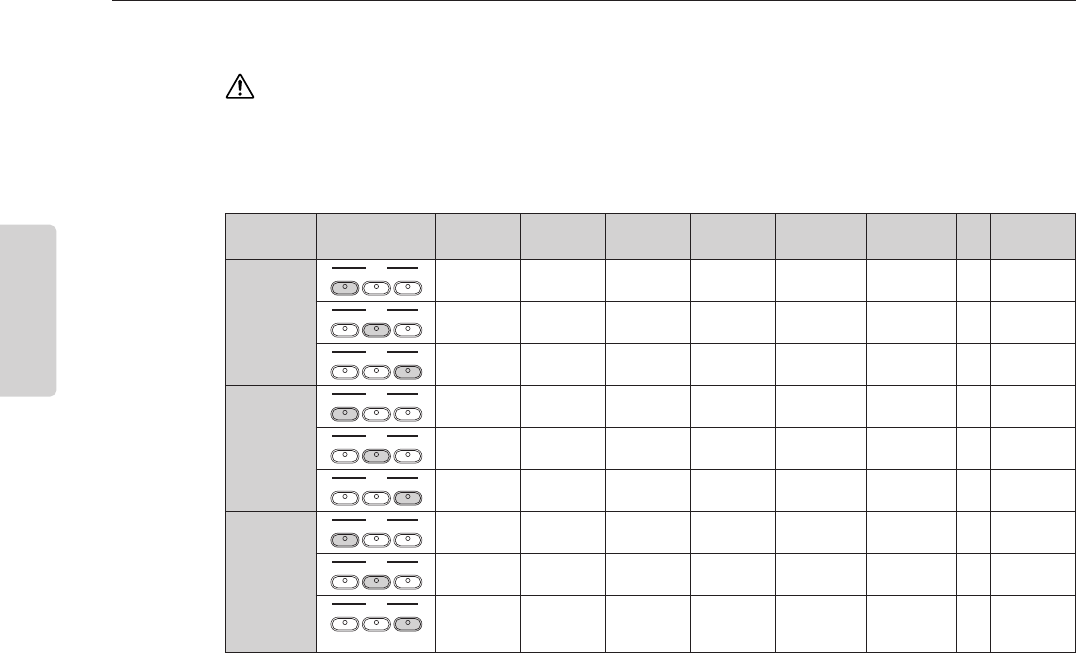Click the shaded button in the seventh table row
The height and width of the screenshot is (653, 1076).
(x=344, y=541)
